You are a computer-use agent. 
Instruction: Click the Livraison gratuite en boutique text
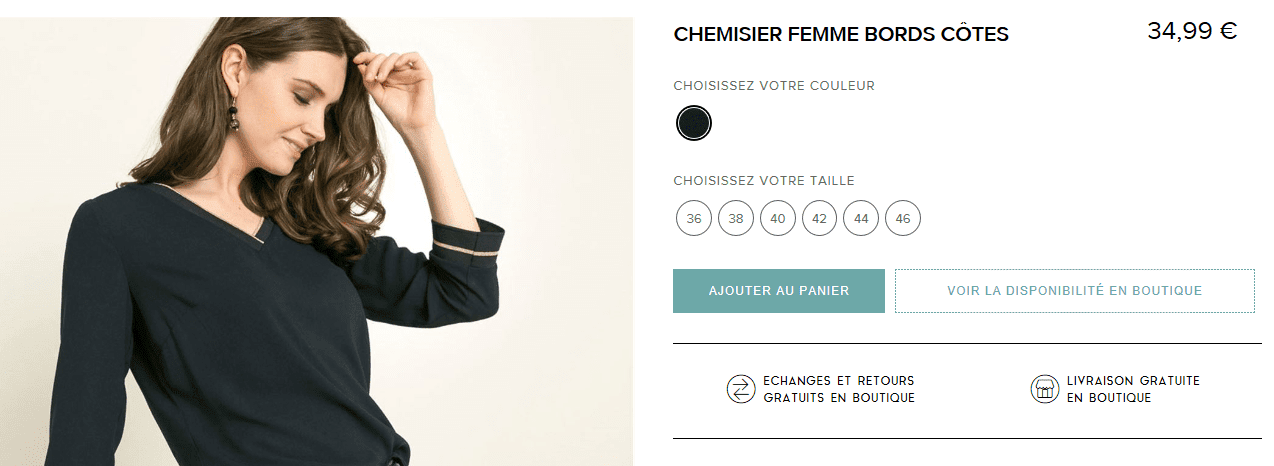(x=1132, y=389)
